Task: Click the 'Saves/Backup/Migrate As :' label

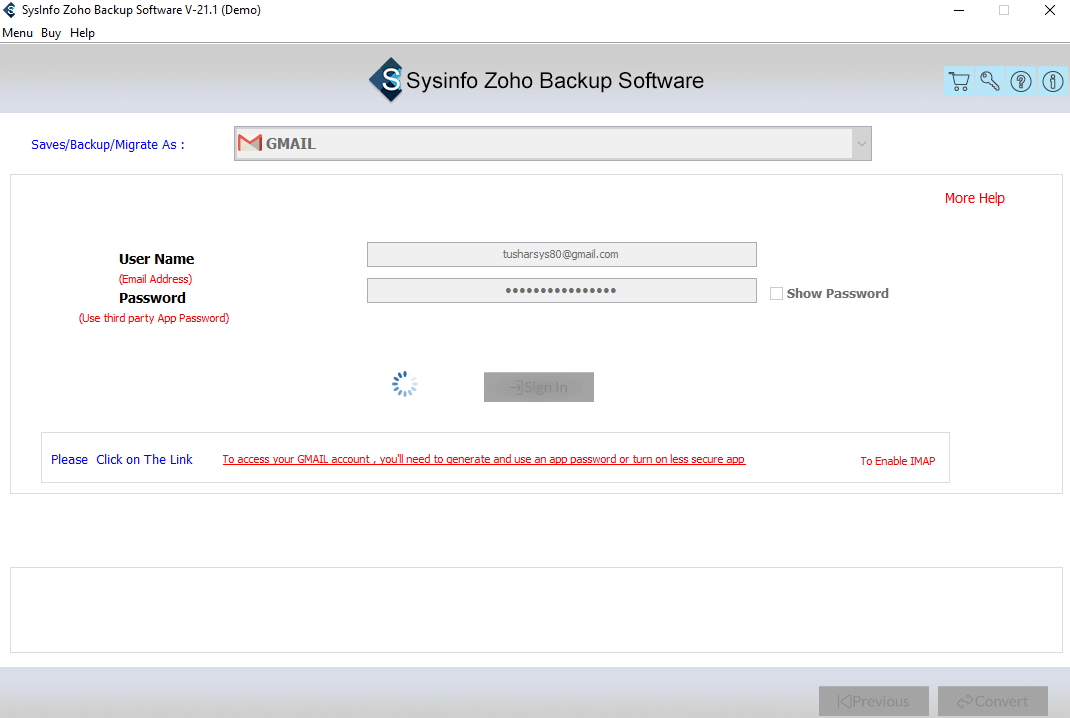Action: (108, 145)
